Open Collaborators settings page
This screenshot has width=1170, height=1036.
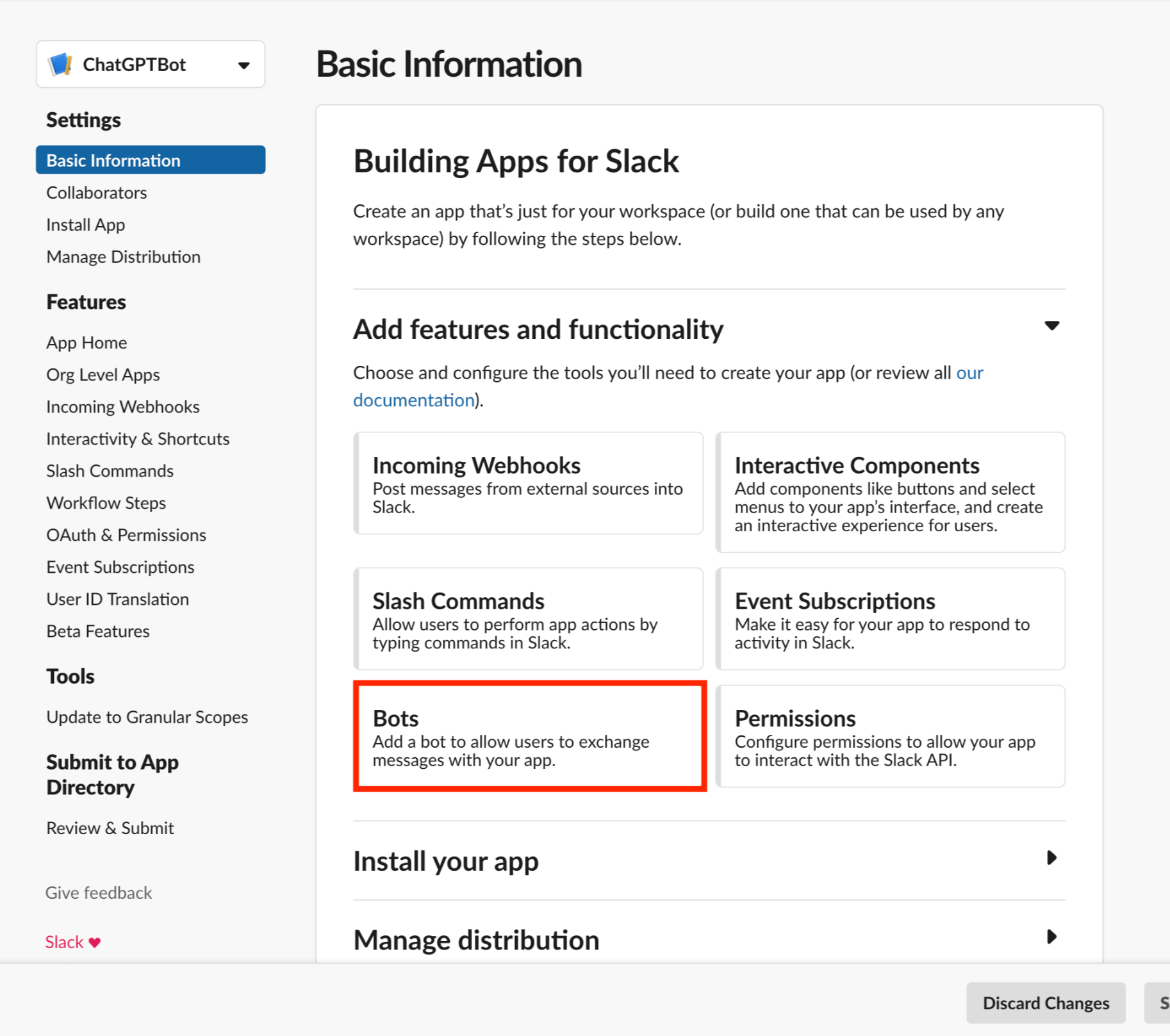97,193
